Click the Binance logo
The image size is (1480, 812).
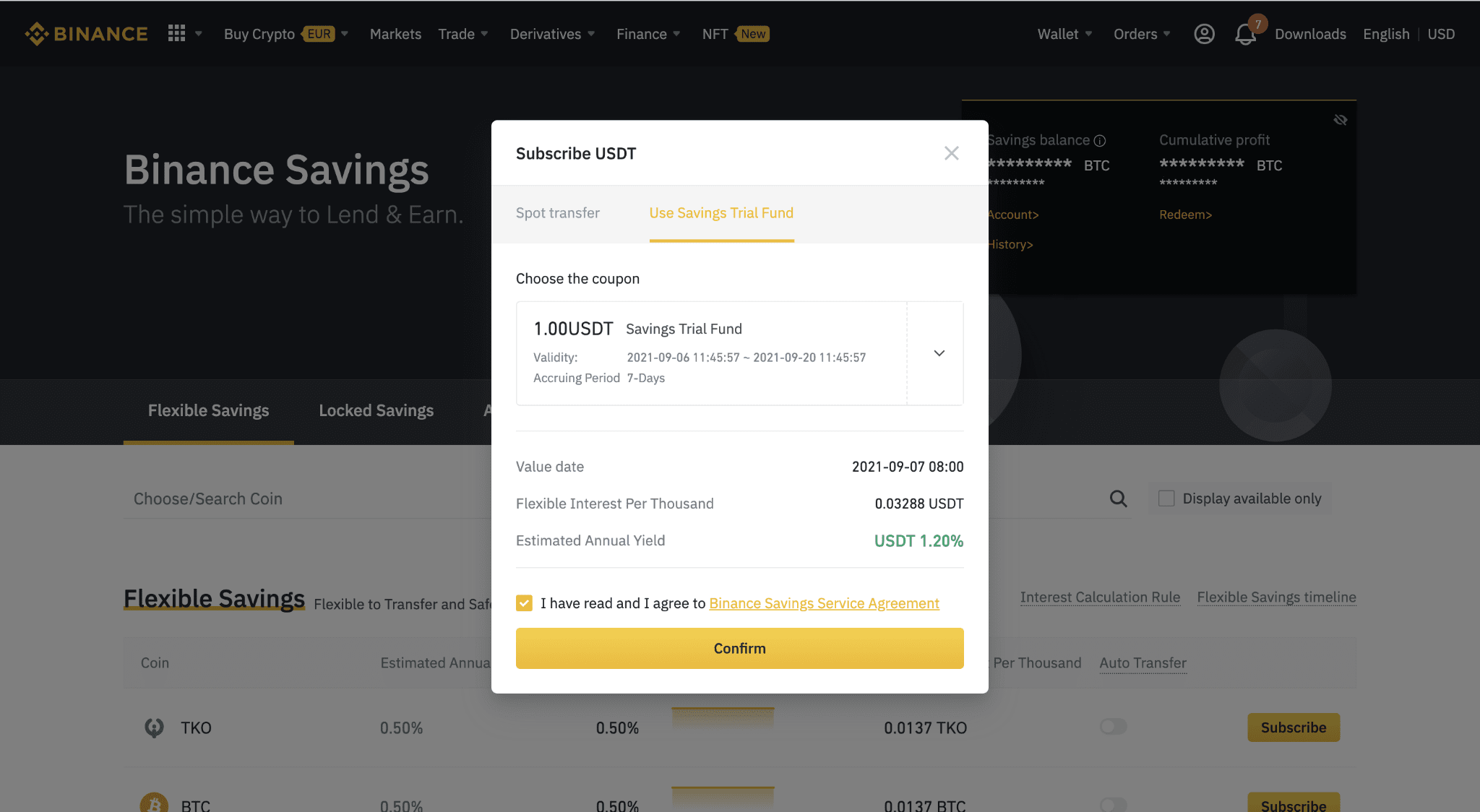(86, 34)
